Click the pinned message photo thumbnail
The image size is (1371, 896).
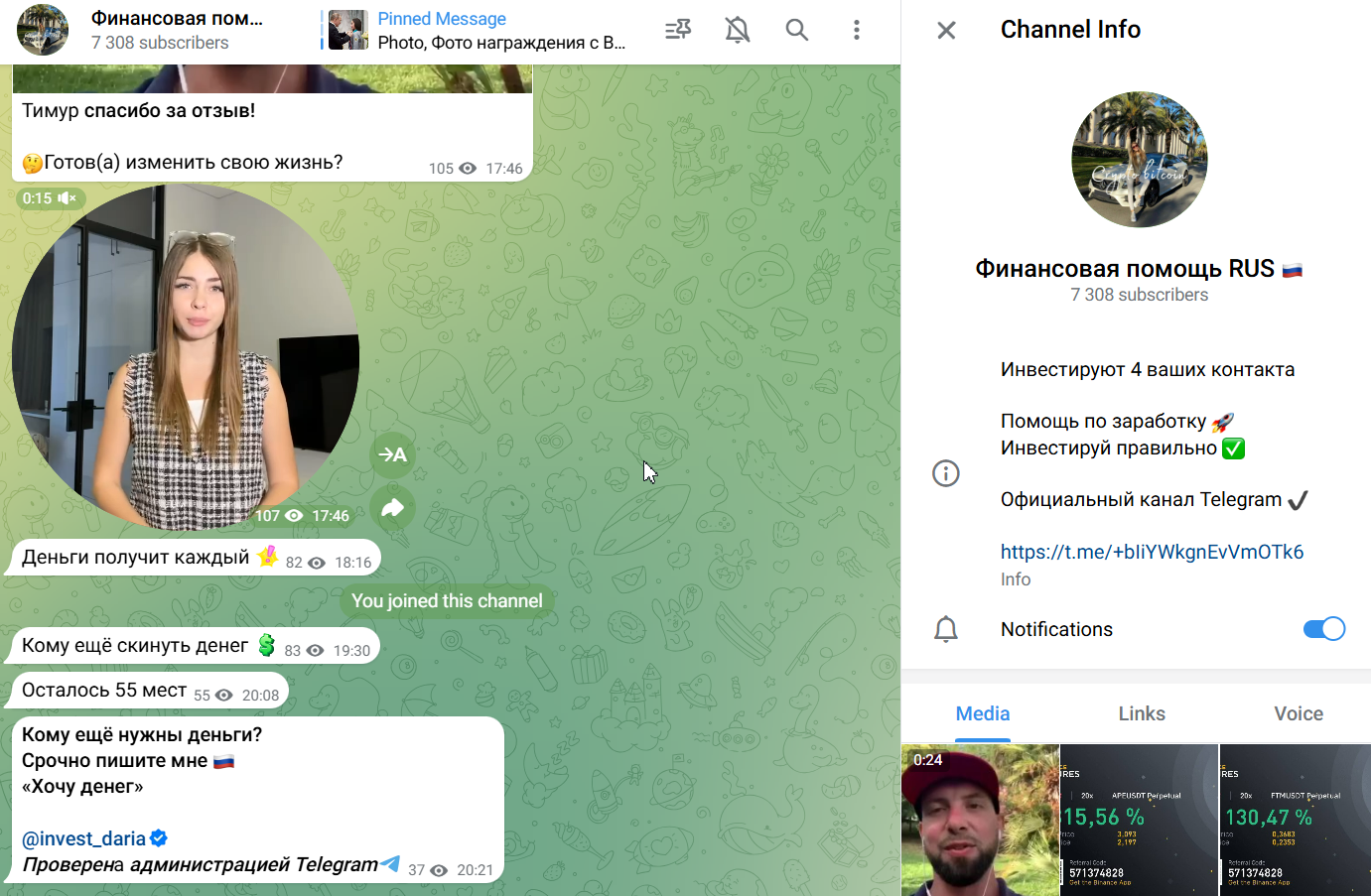click(x=347, y=30)
